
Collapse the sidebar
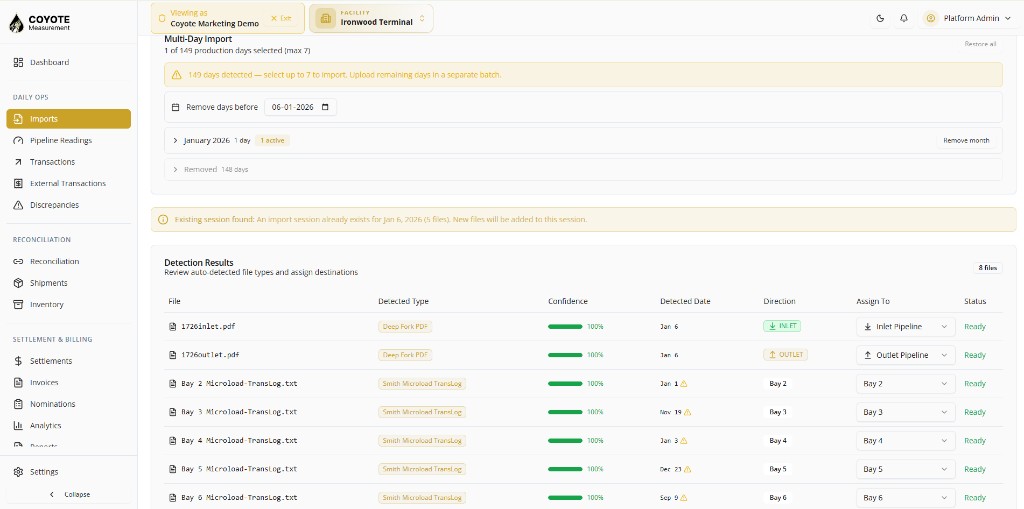tap(69, 495)
